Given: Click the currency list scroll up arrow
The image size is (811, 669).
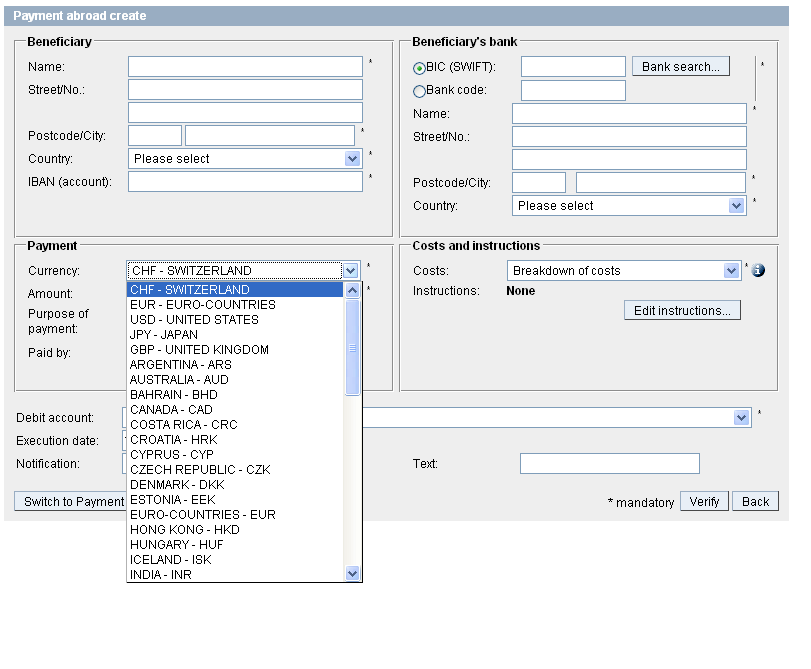Looking at the screenshot, I should [x=353, y=290].
